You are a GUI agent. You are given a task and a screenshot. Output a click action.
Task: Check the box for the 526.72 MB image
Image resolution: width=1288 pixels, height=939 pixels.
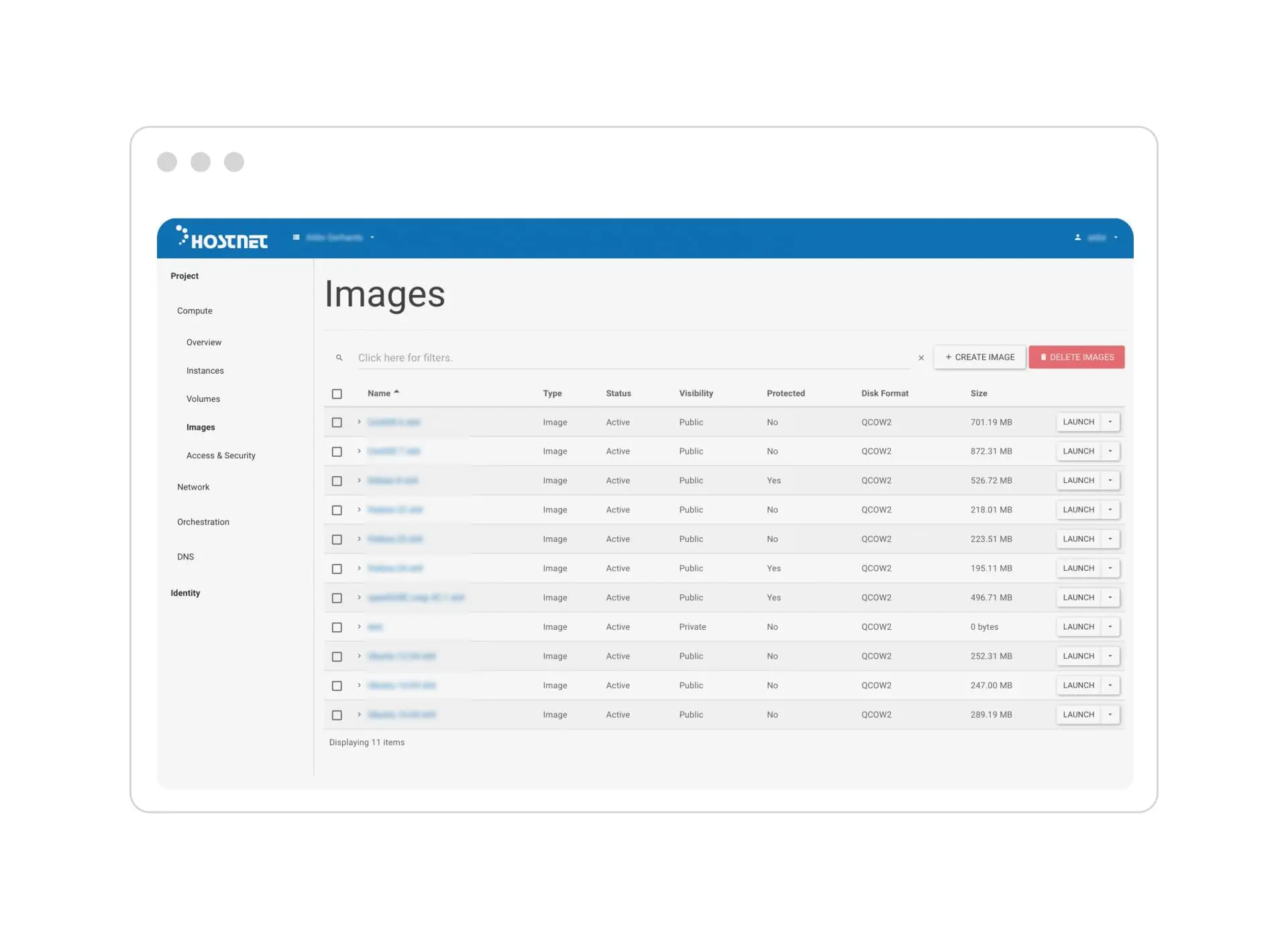337,481
